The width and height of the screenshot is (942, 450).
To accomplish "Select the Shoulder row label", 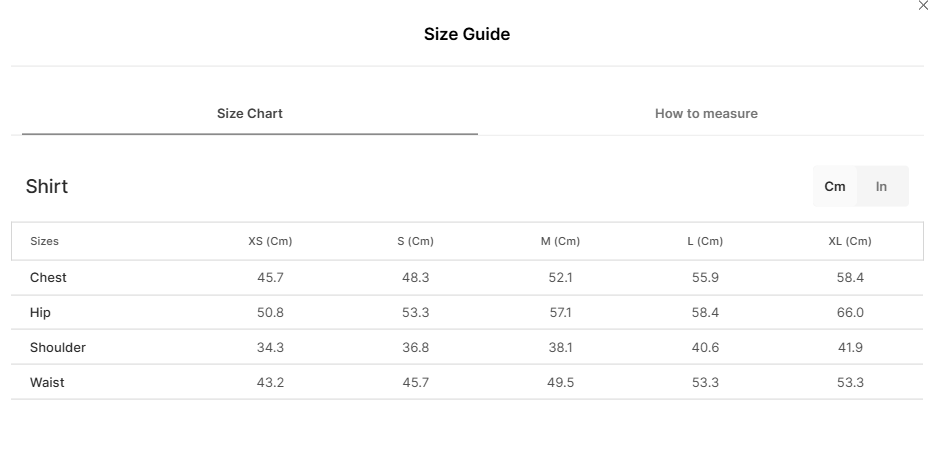I will pyautogui.click(x=58, y=347).
